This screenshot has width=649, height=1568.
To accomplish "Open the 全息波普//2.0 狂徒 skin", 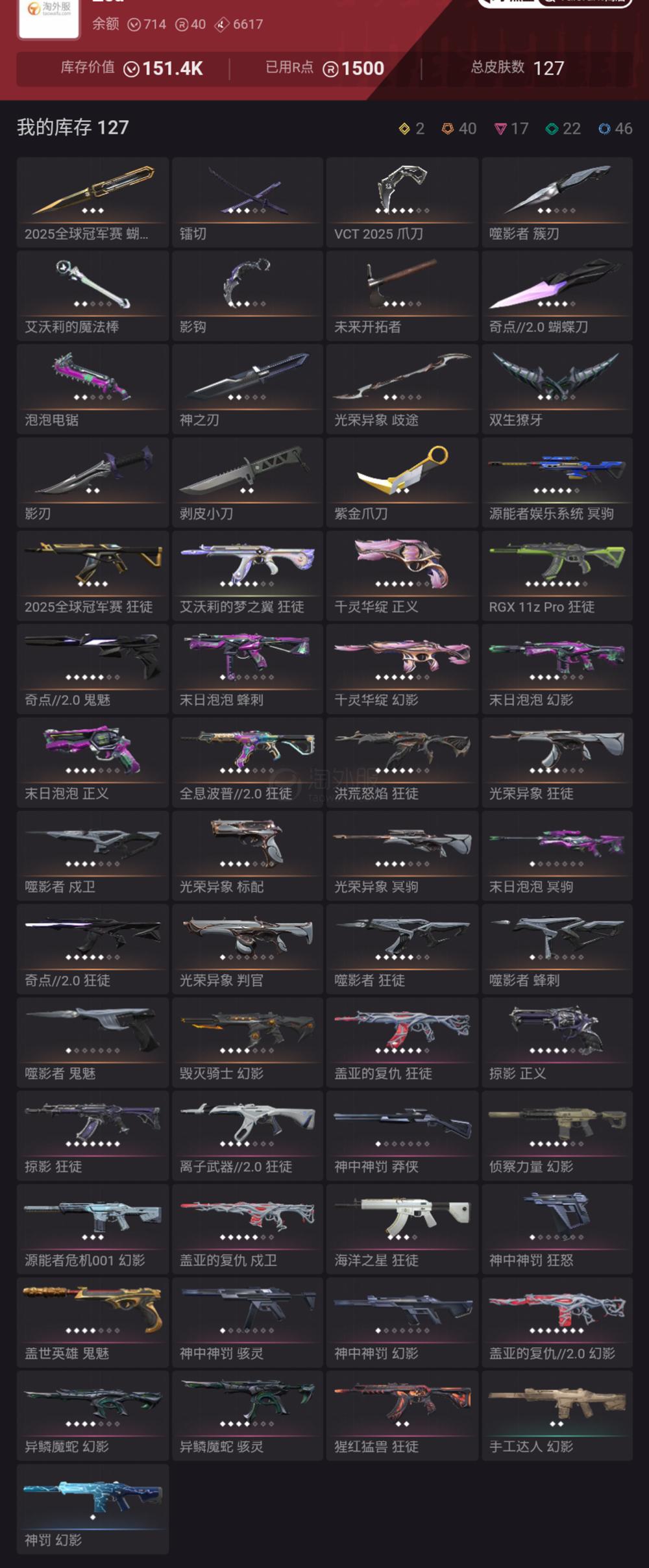I will pos(247,762).
